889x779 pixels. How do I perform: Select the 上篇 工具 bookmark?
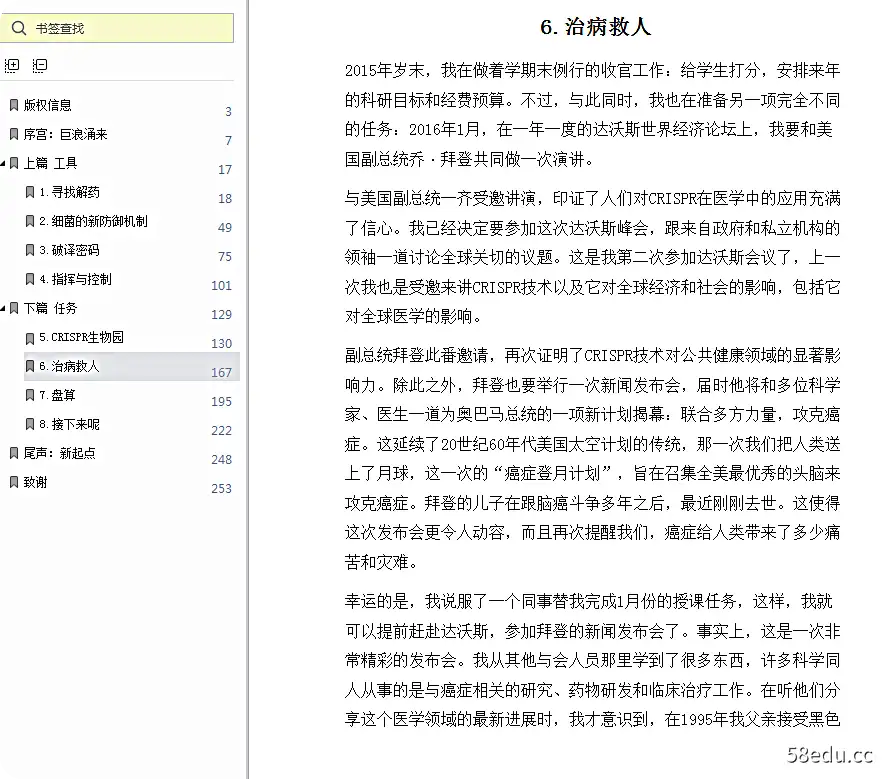[x=50, y=163]
